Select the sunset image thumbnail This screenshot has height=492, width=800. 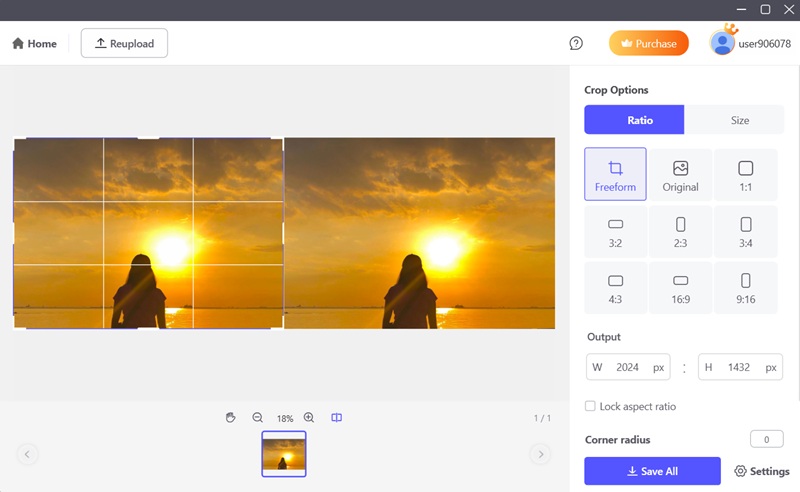[284, 454]
